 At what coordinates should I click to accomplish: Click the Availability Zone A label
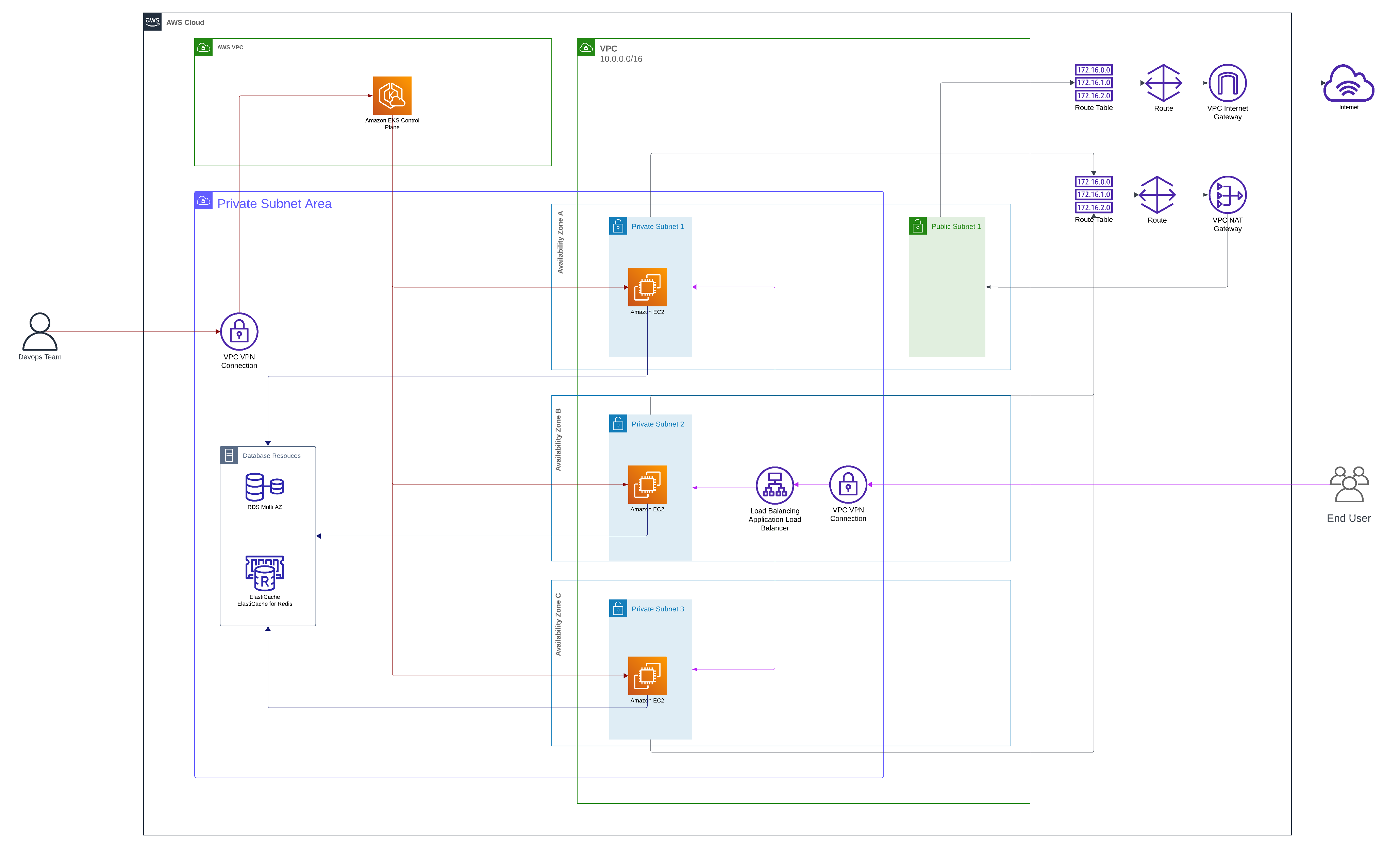pos(560,242)
